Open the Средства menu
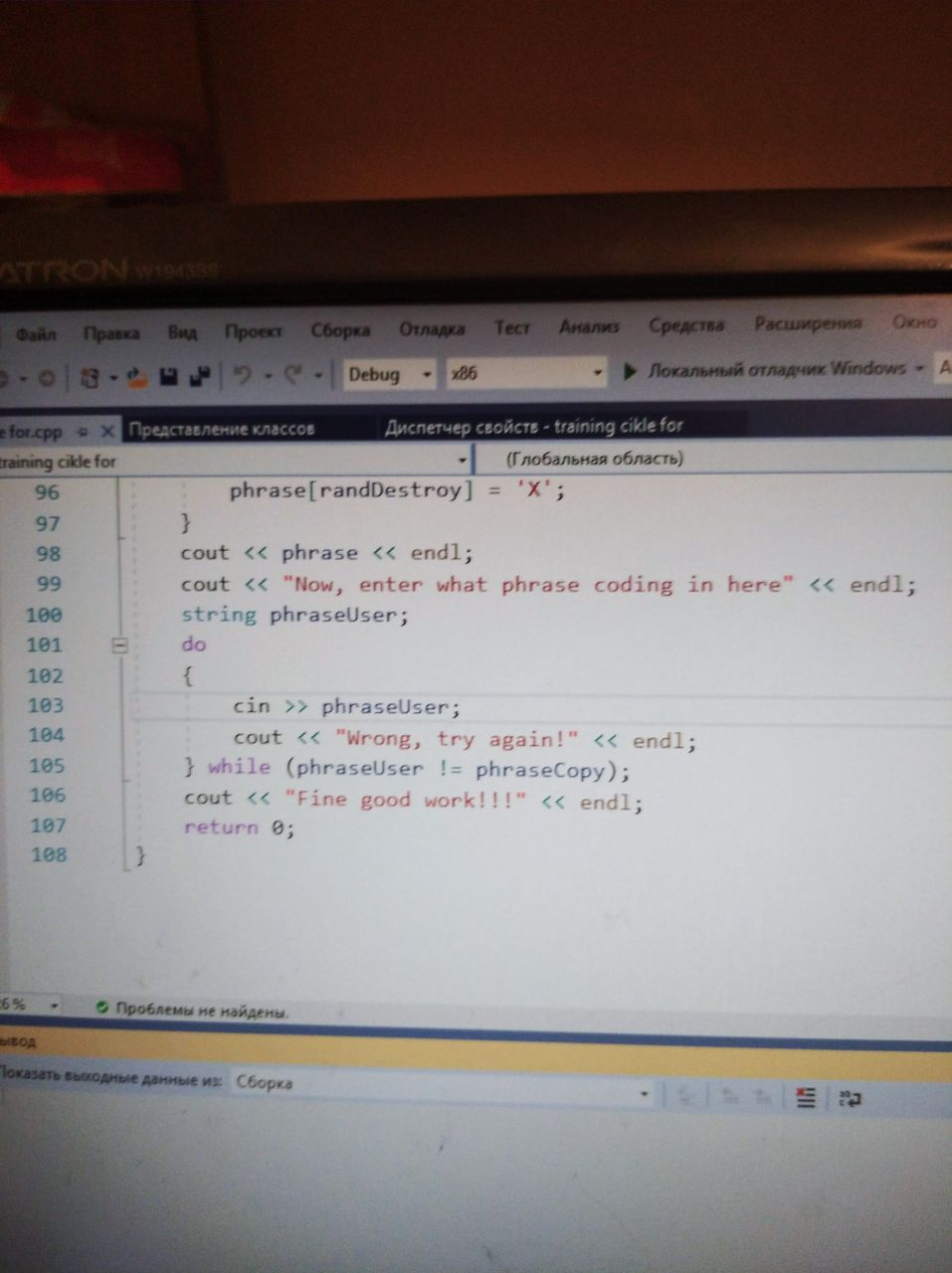 [x=686, y=325]
